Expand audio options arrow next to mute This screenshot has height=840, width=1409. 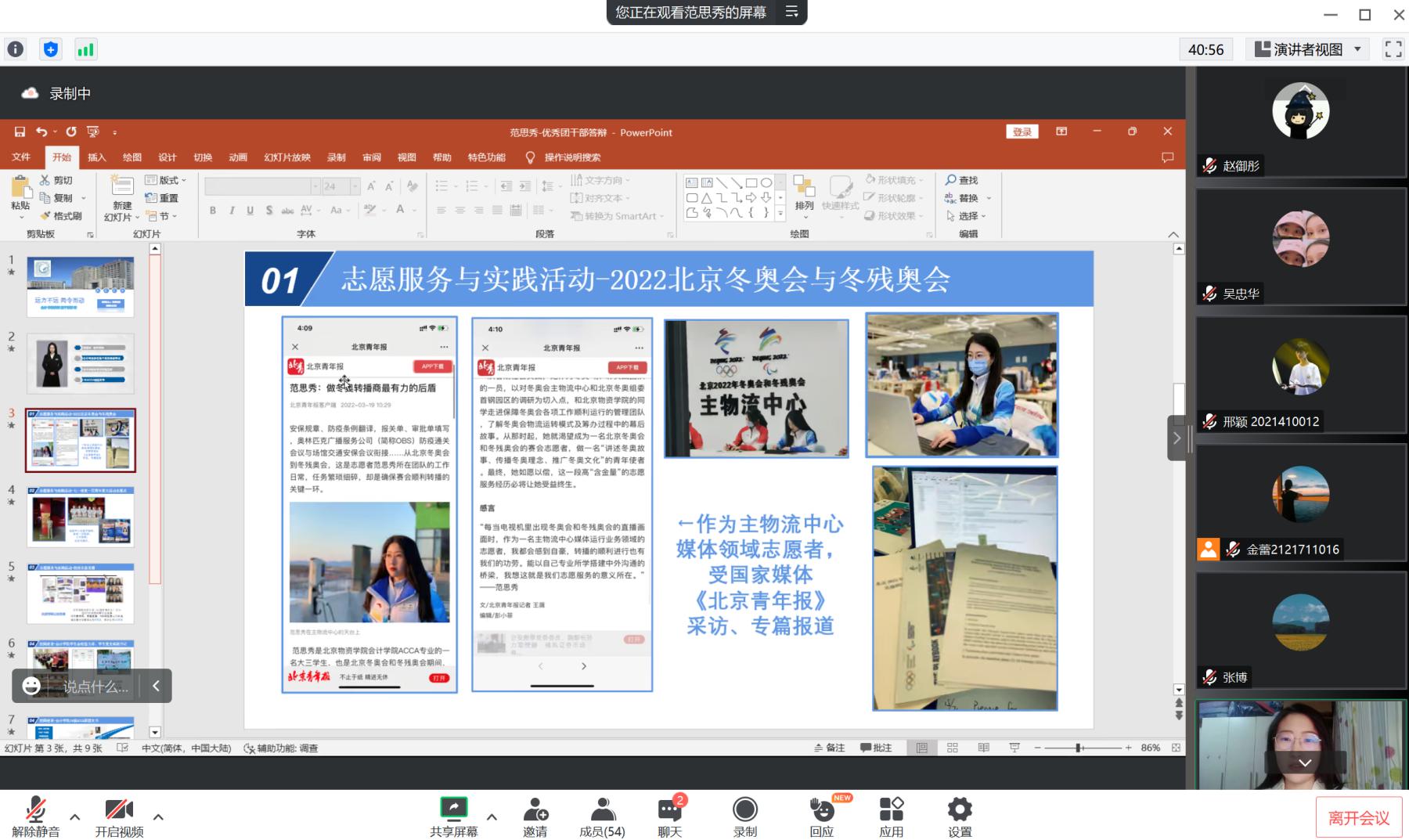click(x=75, y=817)
